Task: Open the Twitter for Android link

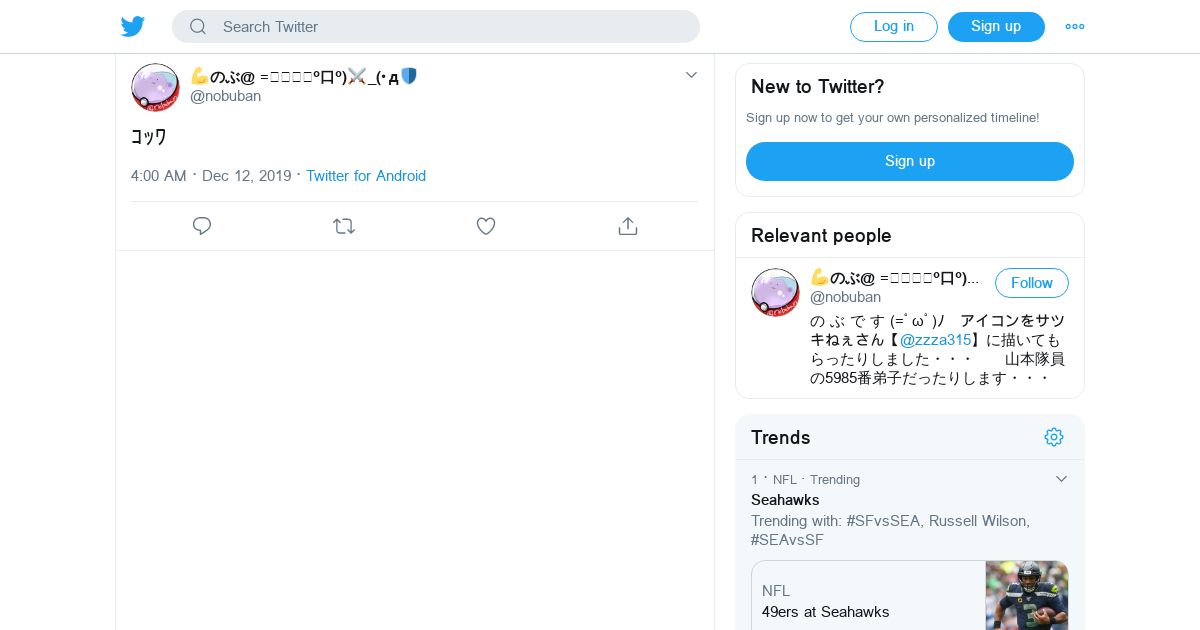Action: coord(366,176)
